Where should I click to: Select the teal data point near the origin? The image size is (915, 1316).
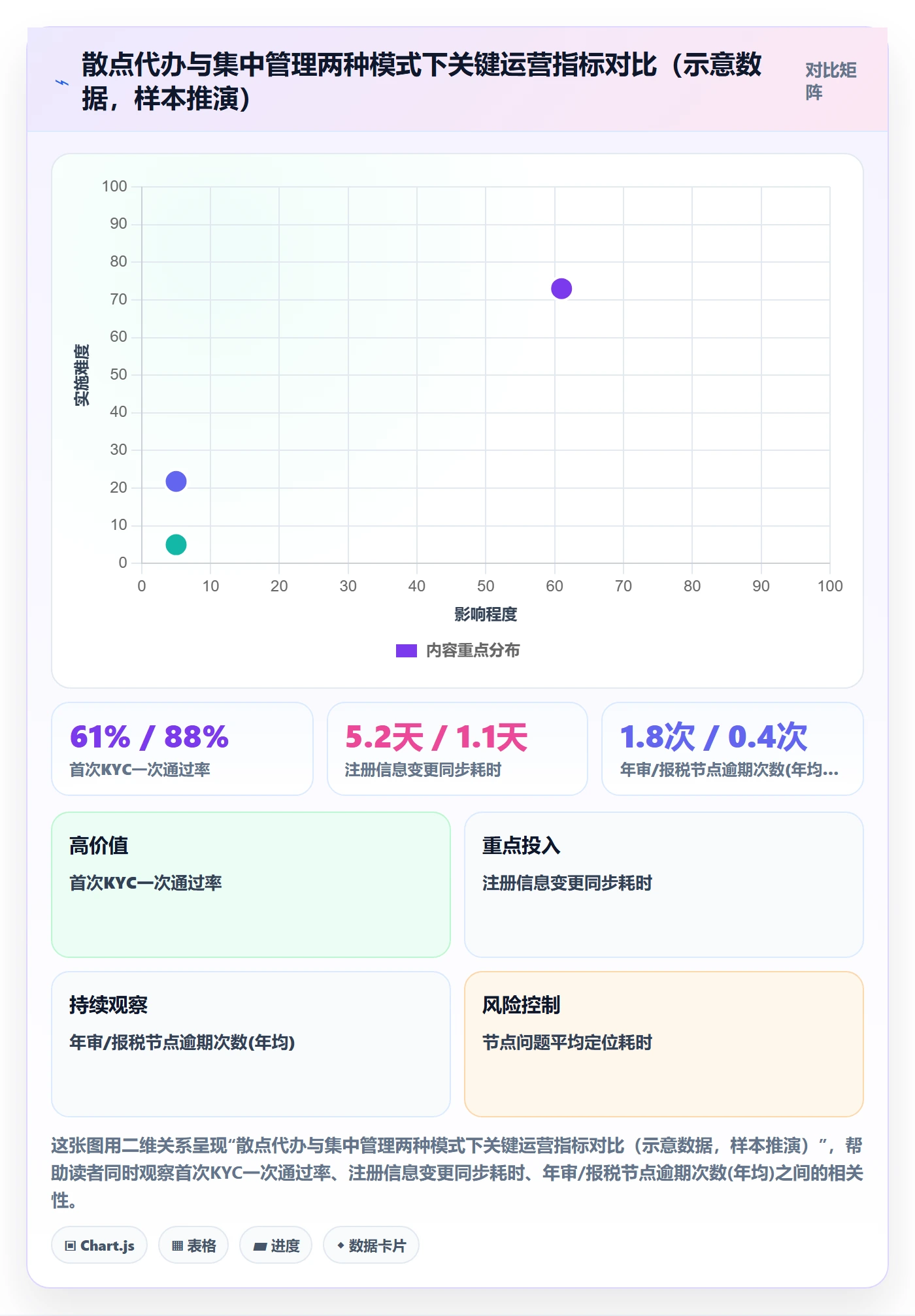176,544
